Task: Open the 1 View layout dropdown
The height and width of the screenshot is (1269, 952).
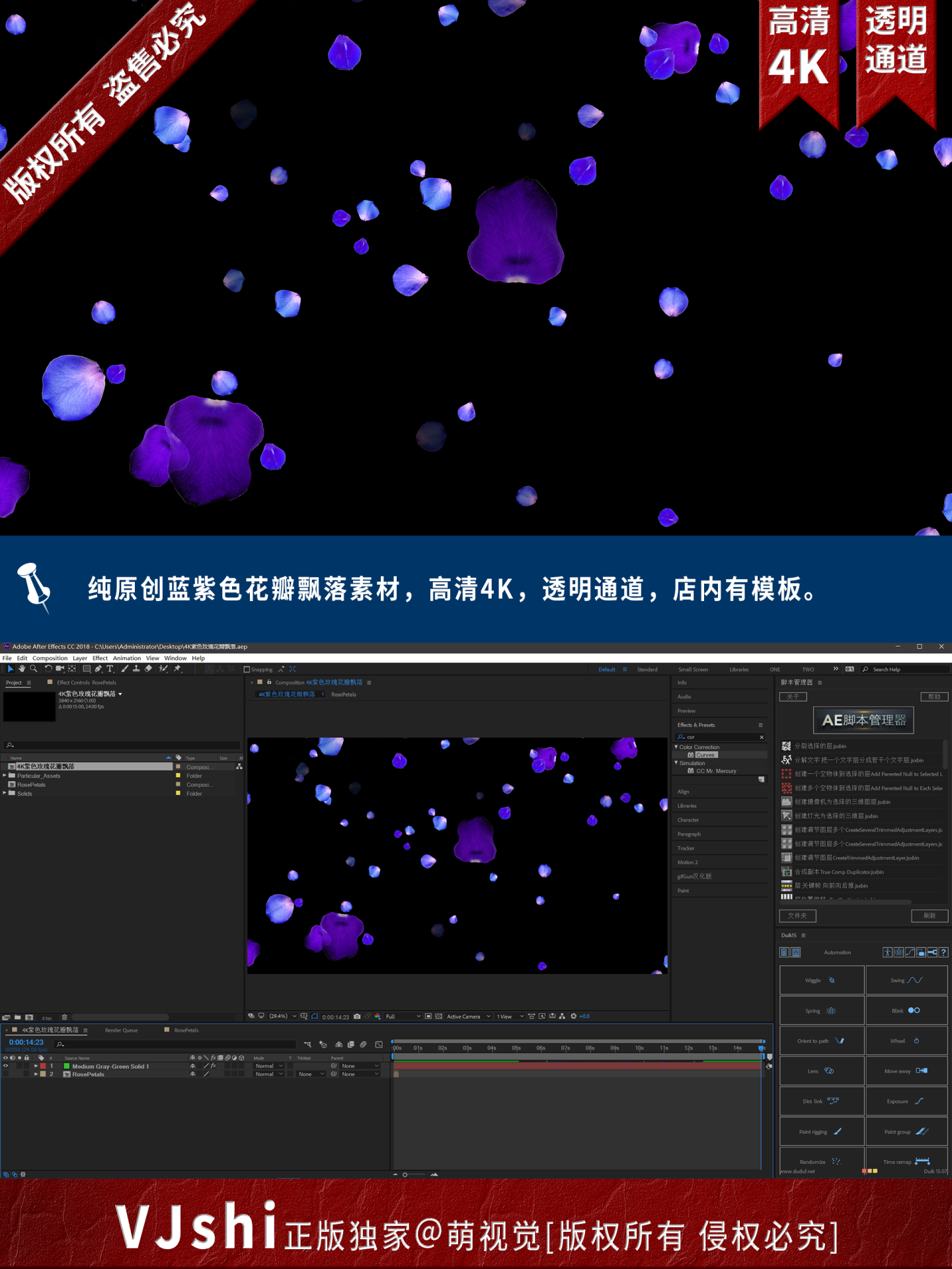Action: [510, 1016]
